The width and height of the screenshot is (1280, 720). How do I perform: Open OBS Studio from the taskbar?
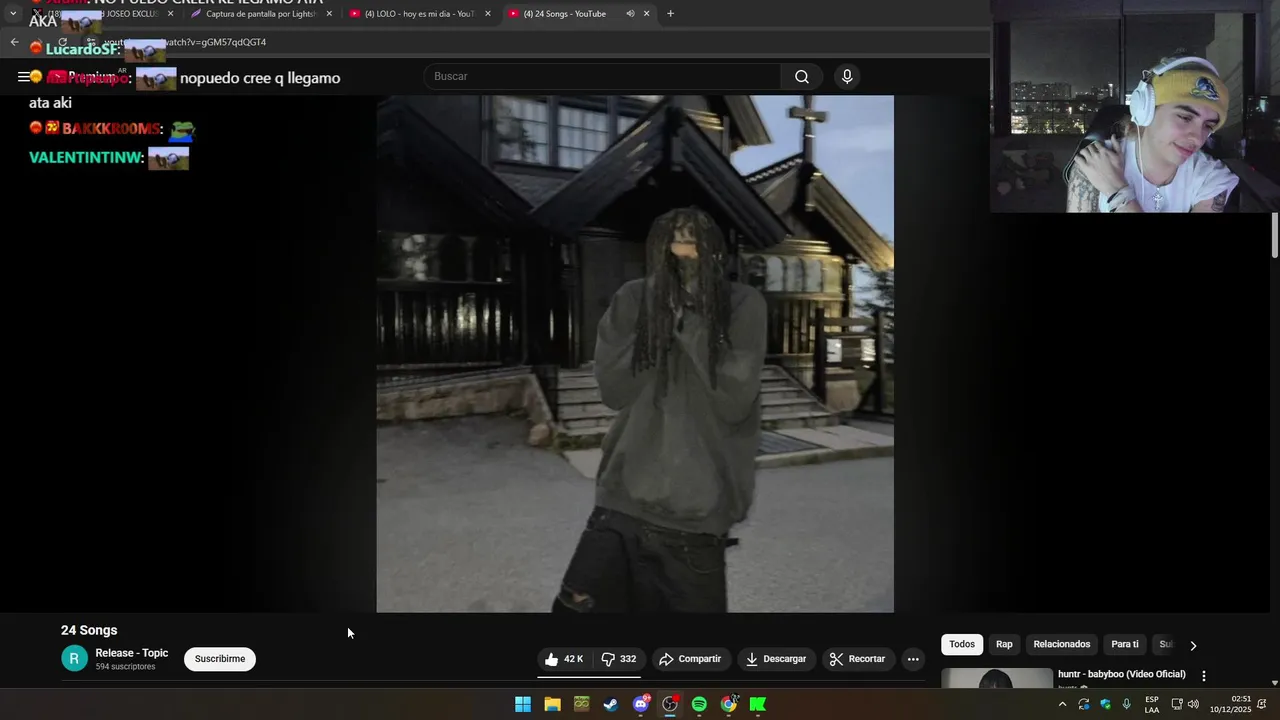tap(670, 704)
